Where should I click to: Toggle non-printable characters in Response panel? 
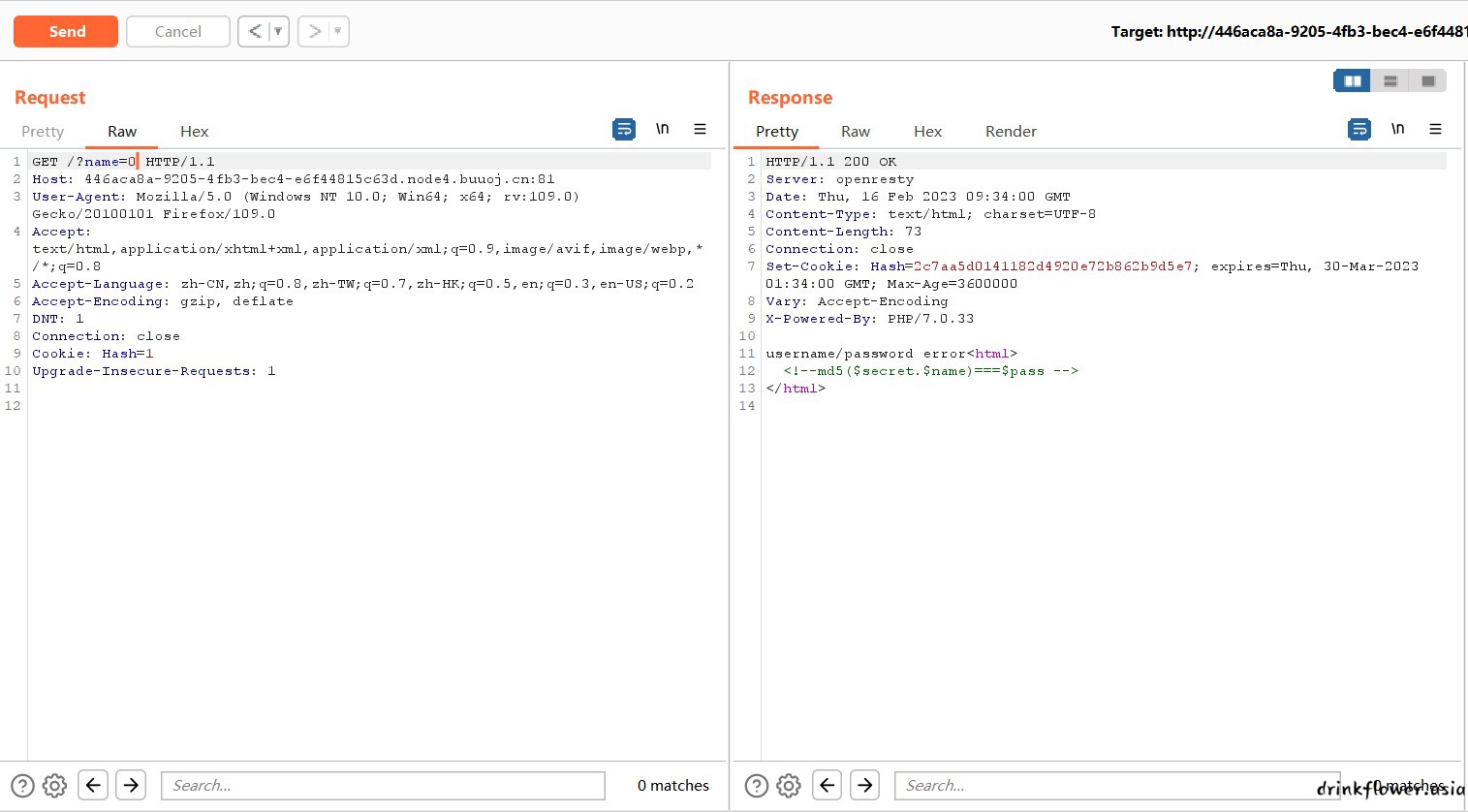(x=1398, y=129)
